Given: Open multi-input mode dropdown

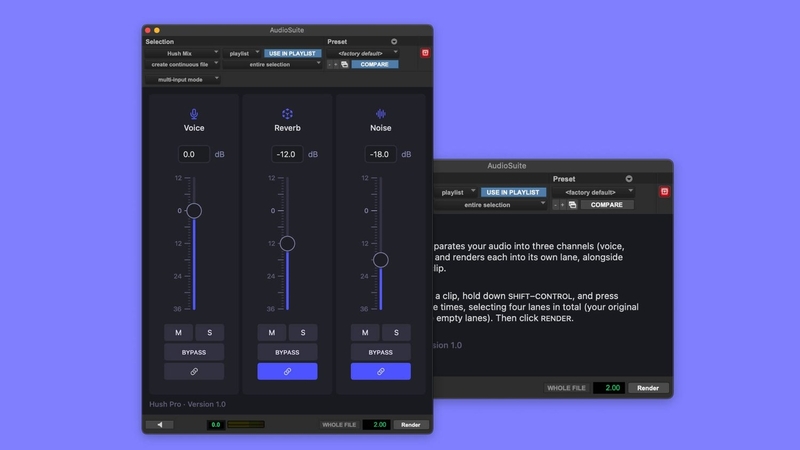Looking at the screenshot, I should 182,80.
